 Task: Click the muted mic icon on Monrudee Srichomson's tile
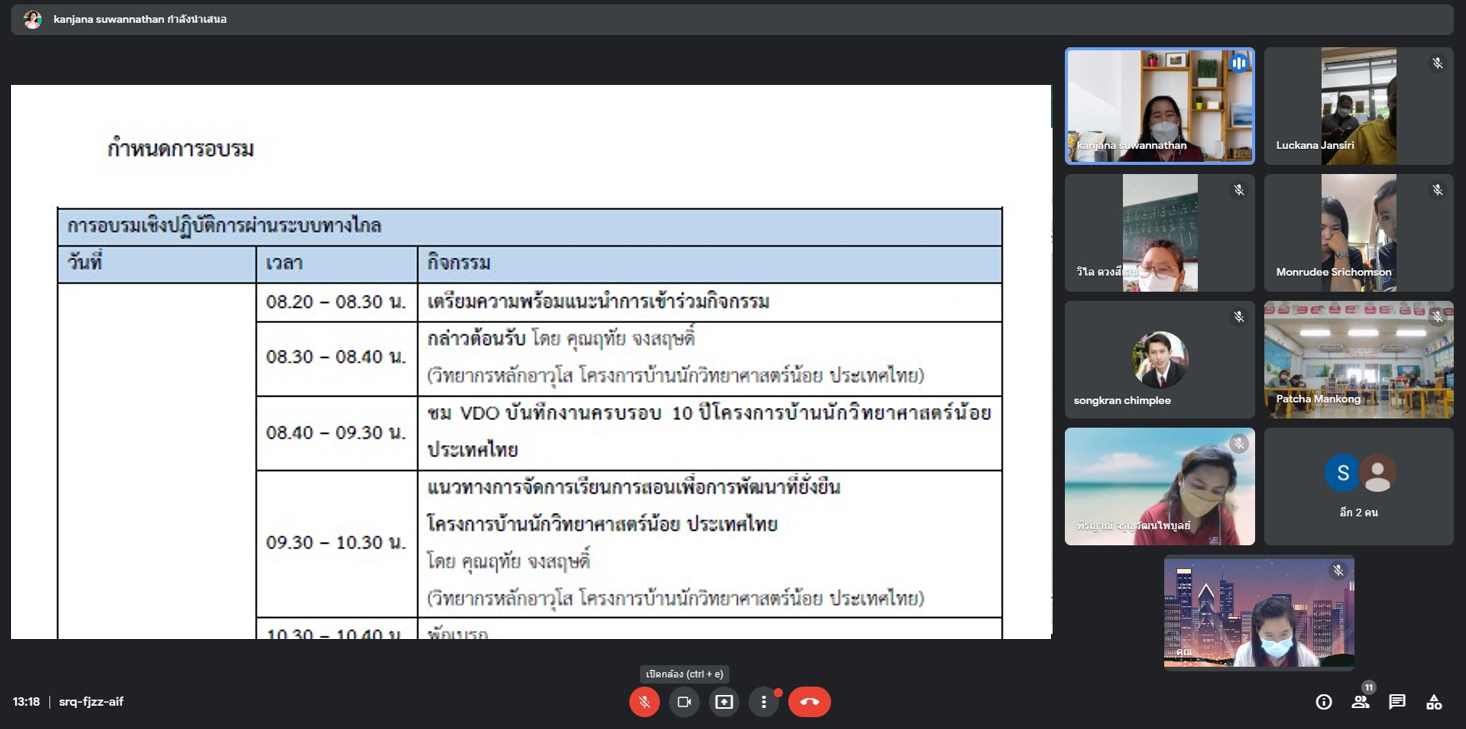(1437, 190)
